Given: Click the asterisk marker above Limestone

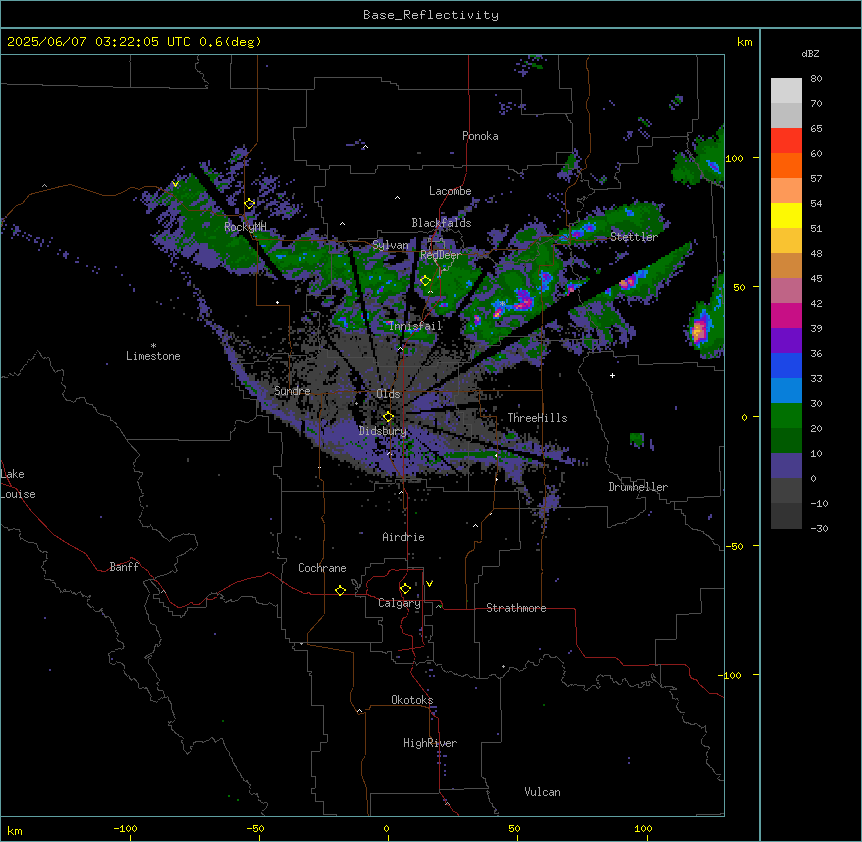Looking at the screenshot, I should 153,346.
